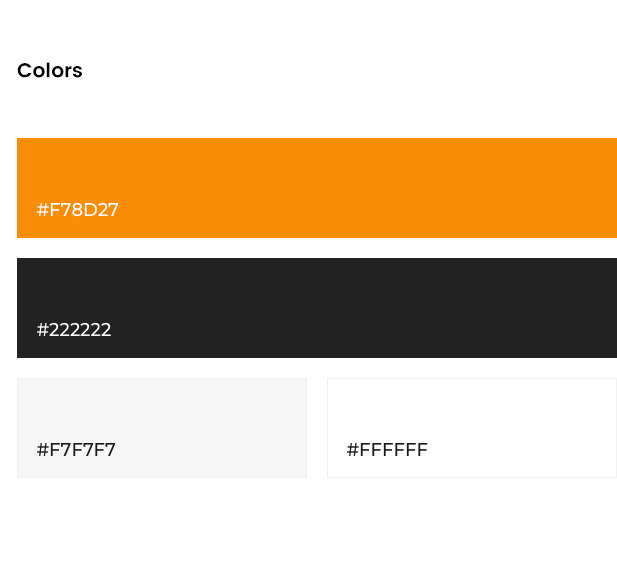Image resolution: width=617 pixels, height=577 pixels.
Task: Choose the off-white gray color box
Action: (162, 428)
